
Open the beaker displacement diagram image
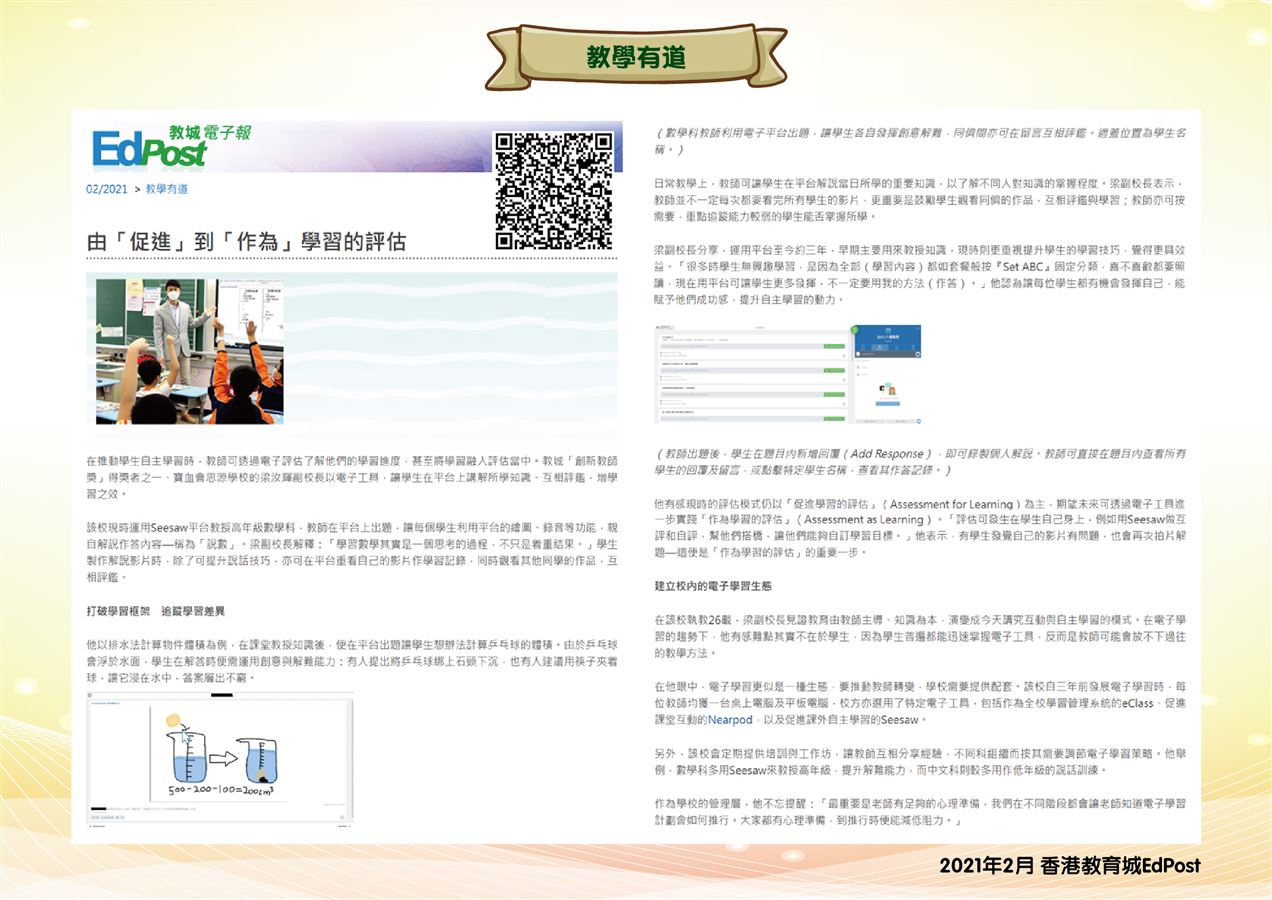coord(220,760)
